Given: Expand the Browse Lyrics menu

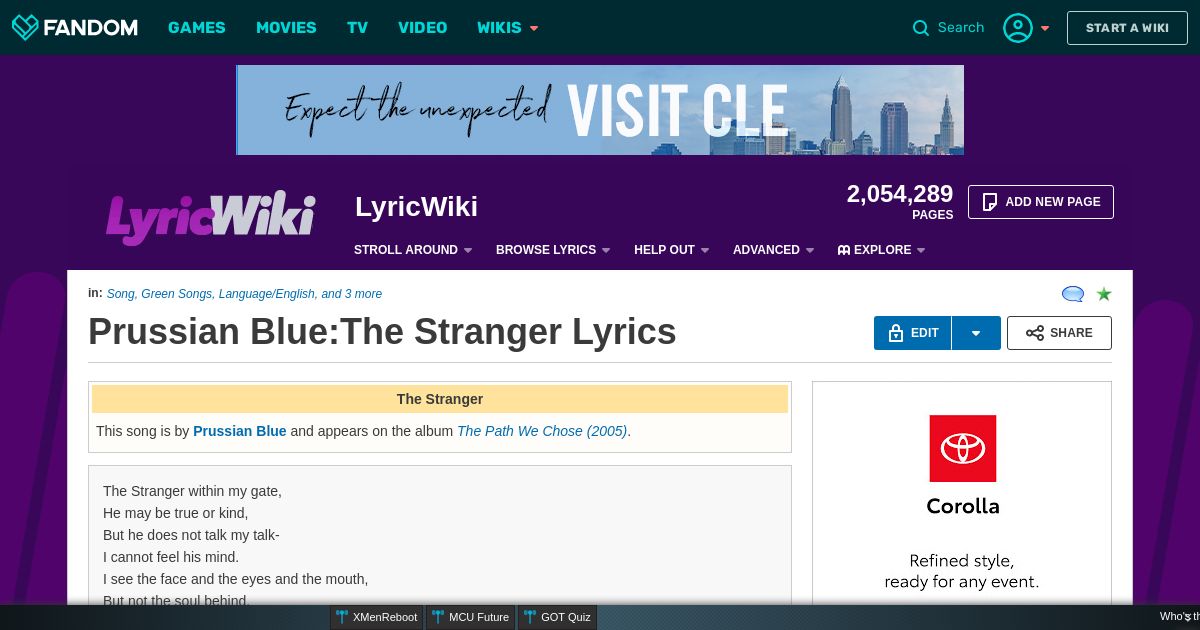Looking at the screenshot, I should pos(553,250).
